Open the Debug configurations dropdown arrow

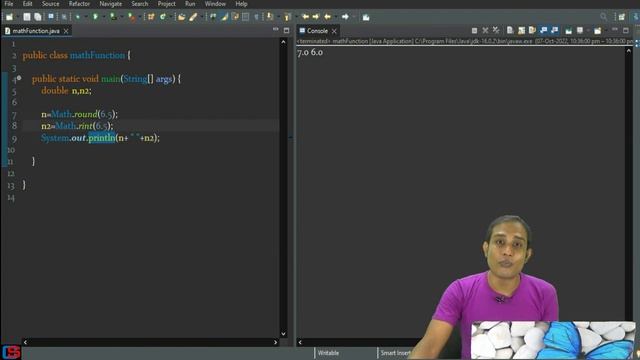pos(86,17)
